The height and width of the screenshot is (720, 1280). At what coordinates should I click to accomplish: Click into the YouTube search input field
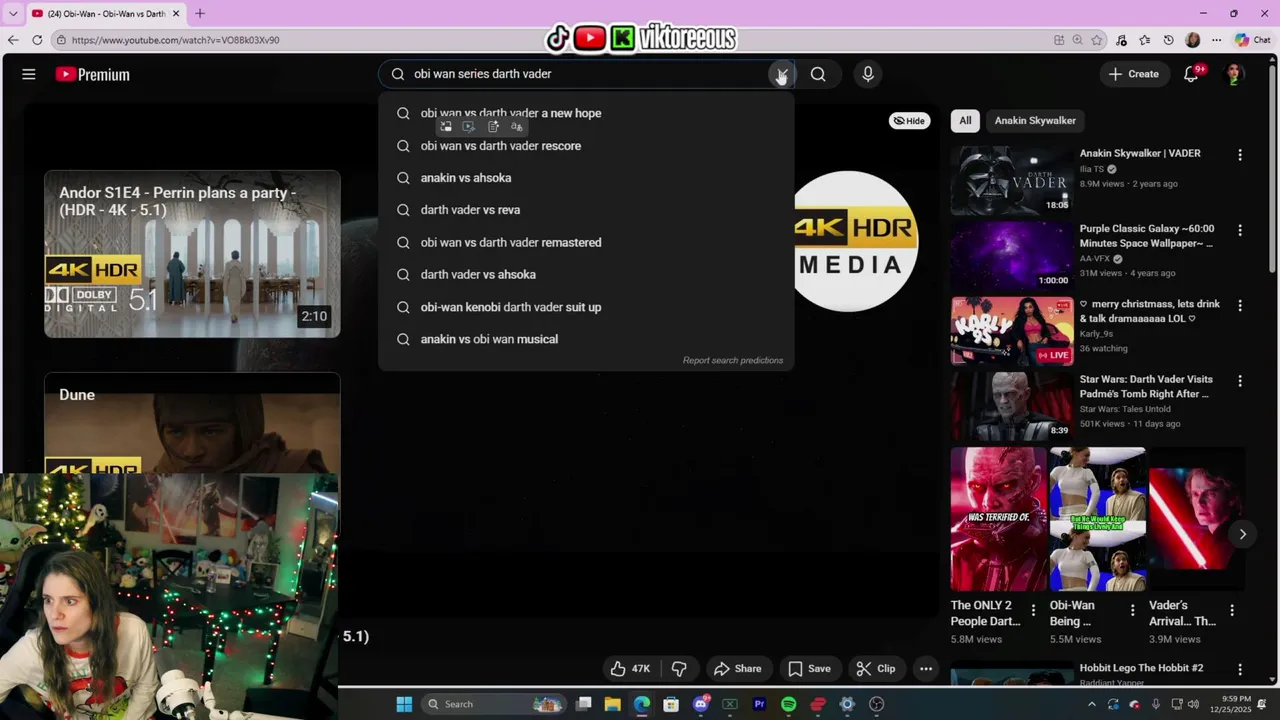(585, 74)
